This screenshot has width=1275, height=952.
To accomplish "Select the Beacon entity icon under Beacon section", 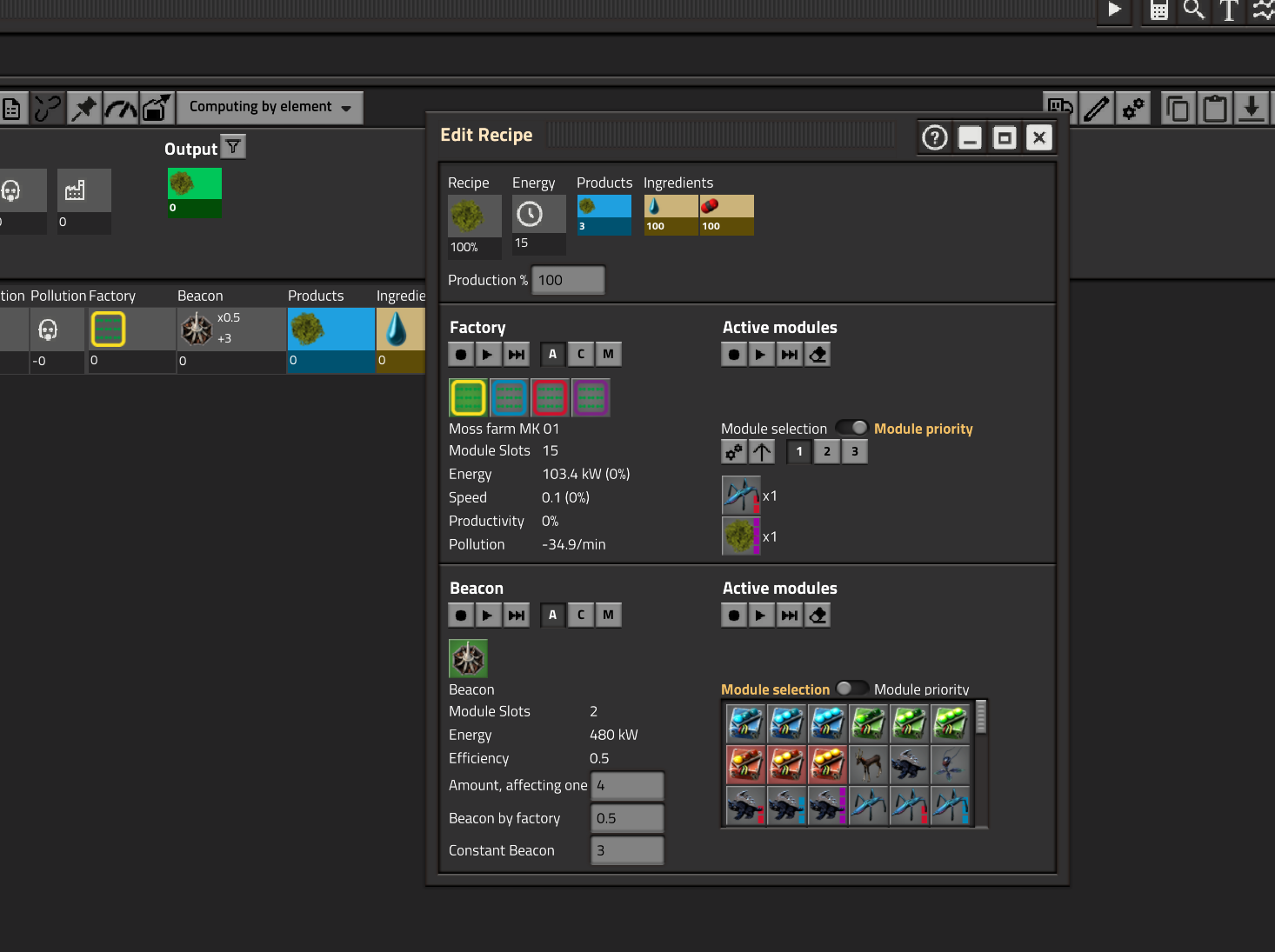I will tap(468, 658).
